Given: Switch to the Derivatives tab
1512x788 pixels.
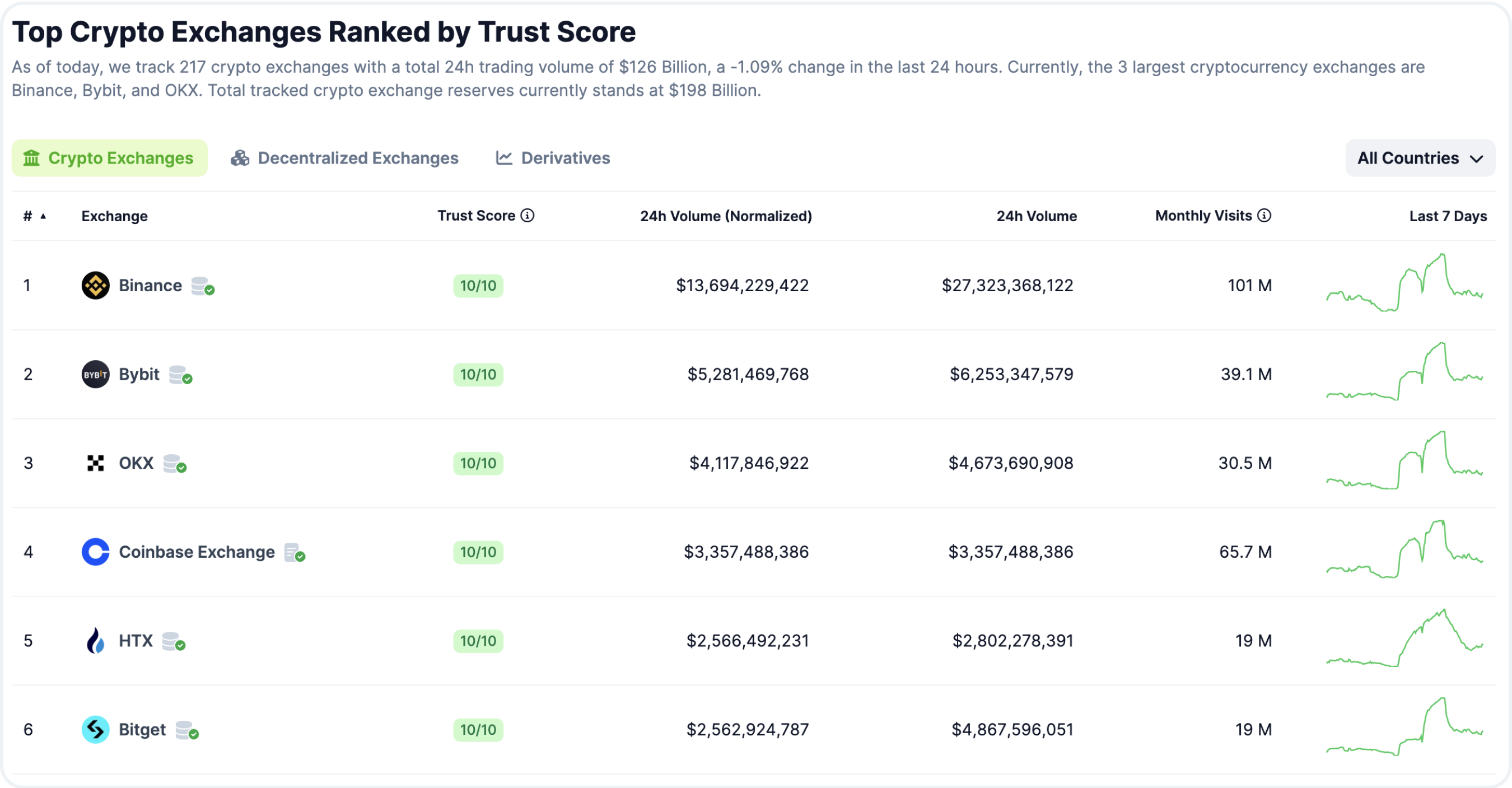Looking at the screenshot, I should coord(553,158).
